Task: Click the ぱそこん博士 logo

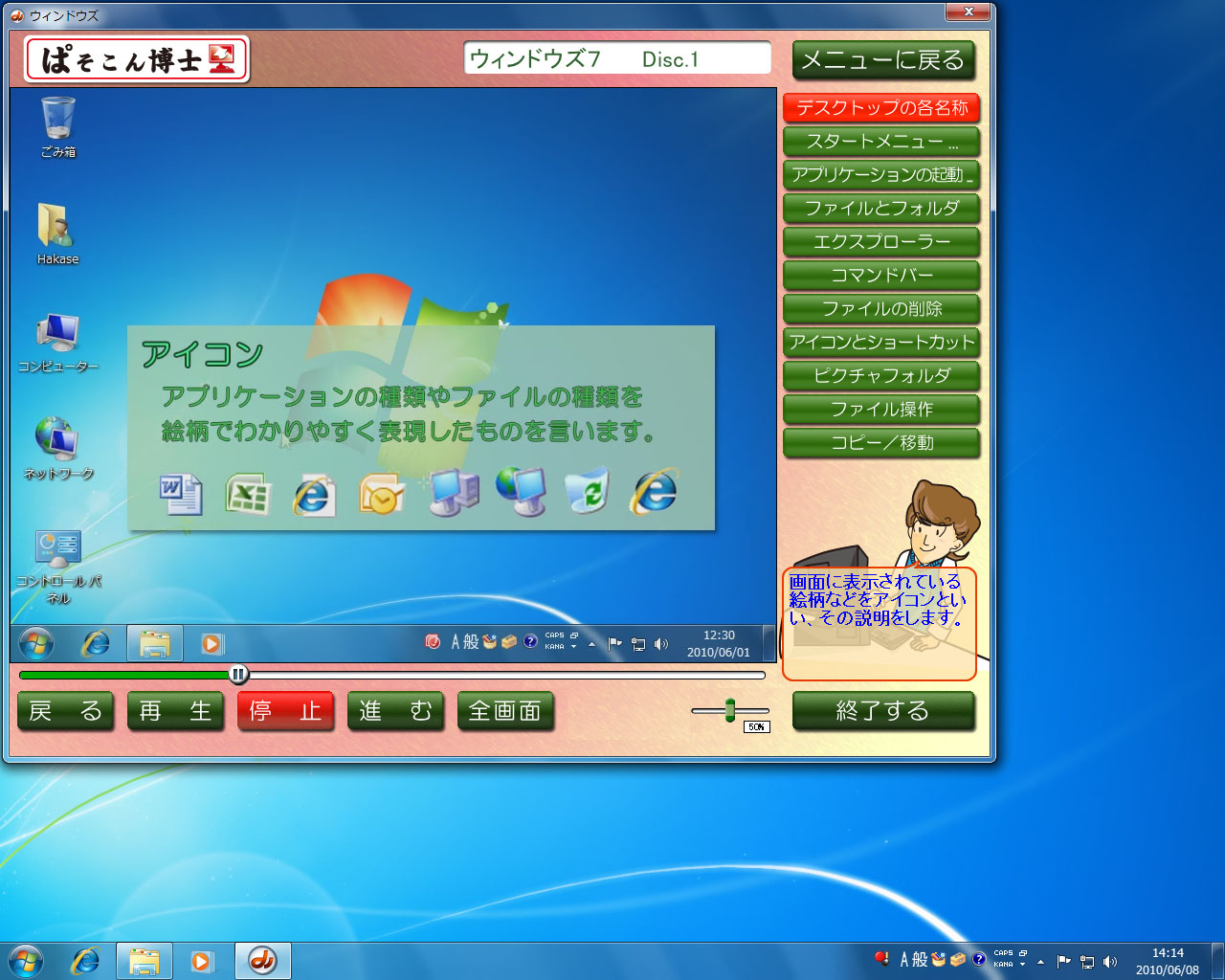Action: click(137, 59)
